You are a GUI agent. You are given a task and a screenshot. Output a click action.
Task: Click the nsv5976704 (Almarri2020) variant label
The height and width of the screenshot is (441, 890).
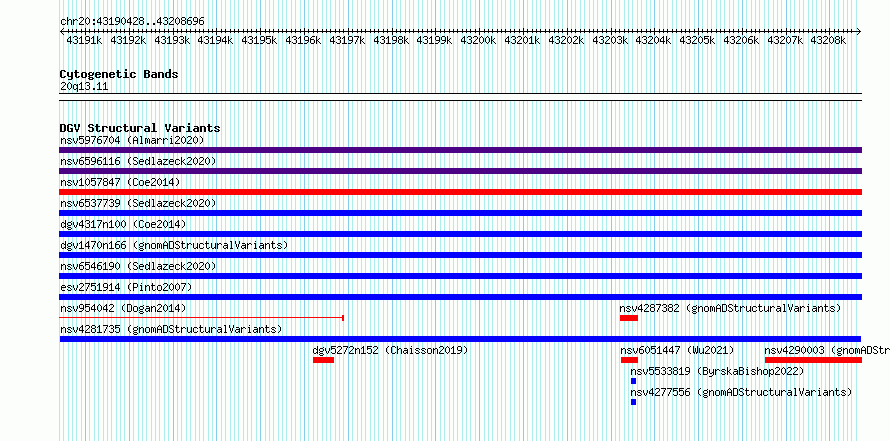(x=132, y=140)
